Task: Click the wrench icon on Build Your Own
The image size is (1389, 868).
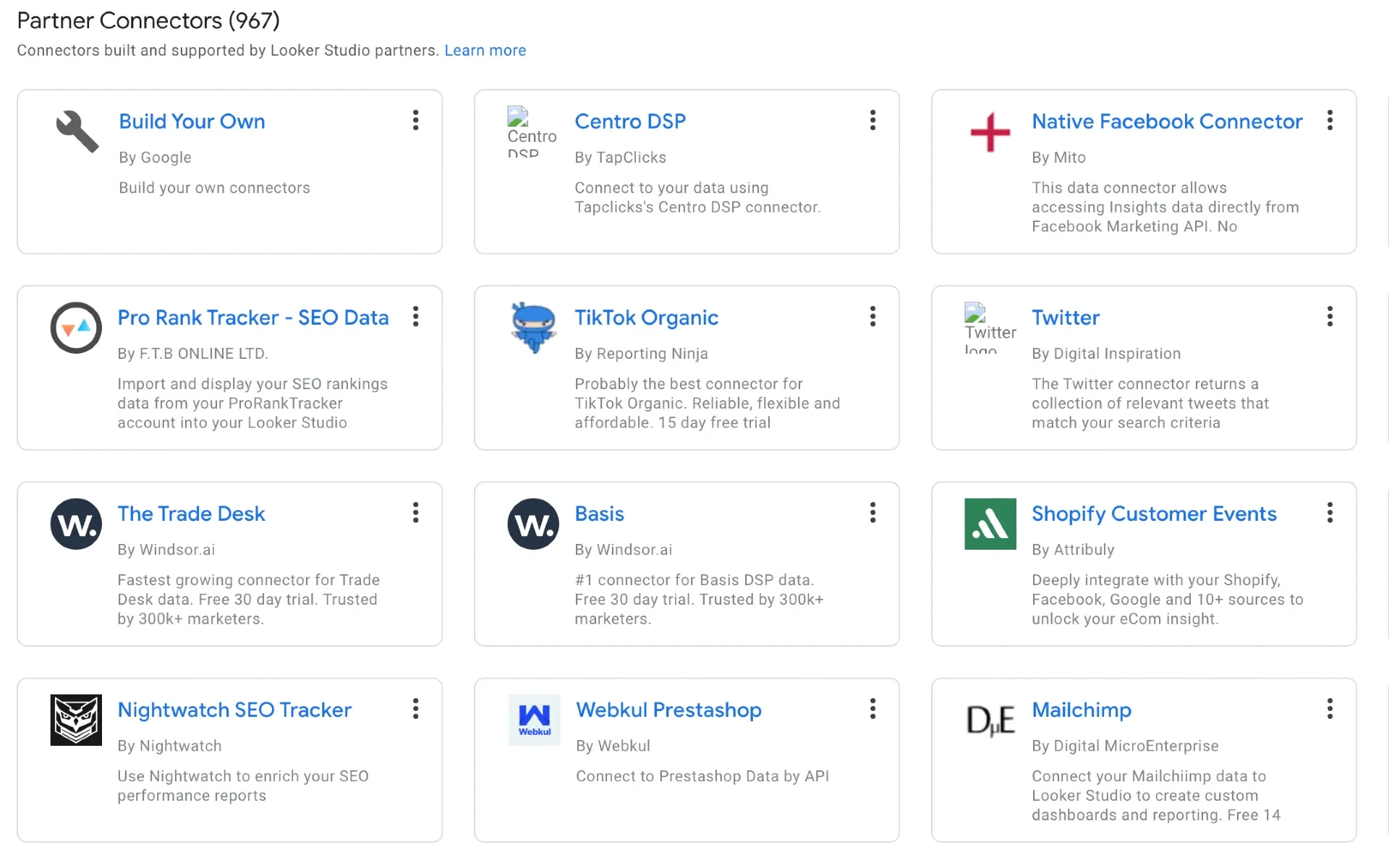Action: click(x=75, y=132)
